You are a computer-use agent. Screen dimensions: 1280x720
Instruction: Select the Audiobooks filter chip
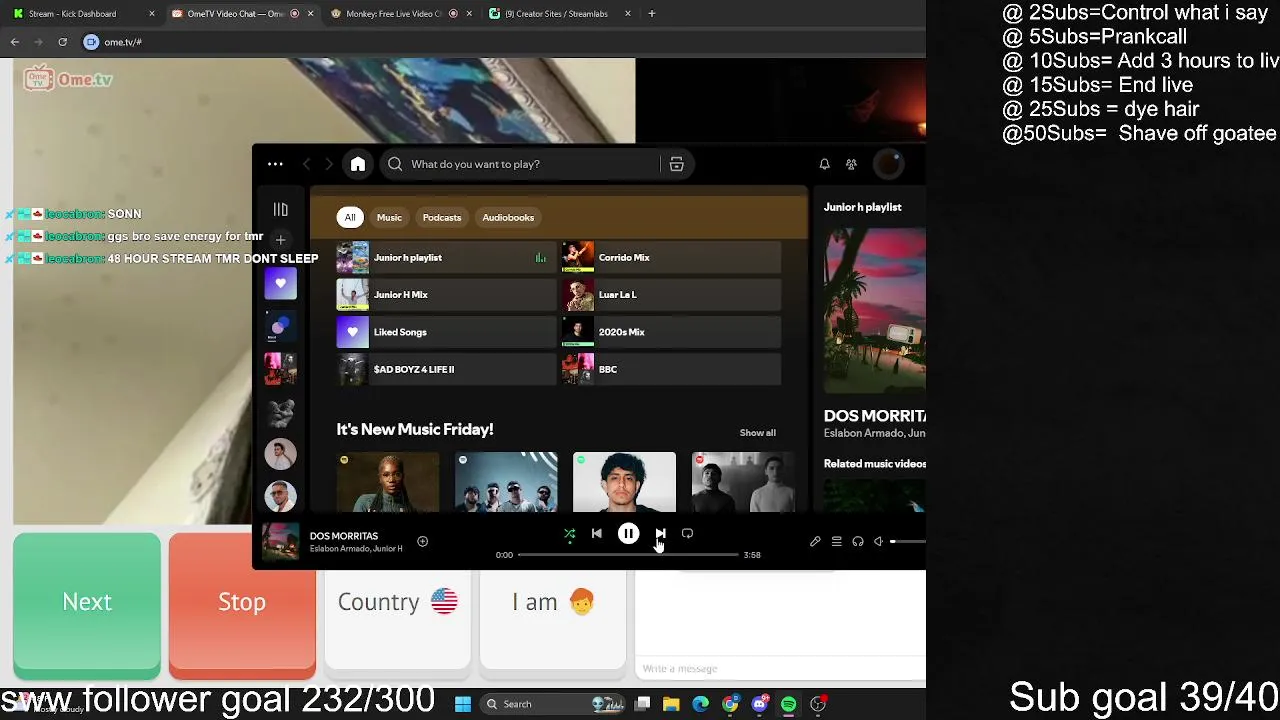[x=508, y=217]
